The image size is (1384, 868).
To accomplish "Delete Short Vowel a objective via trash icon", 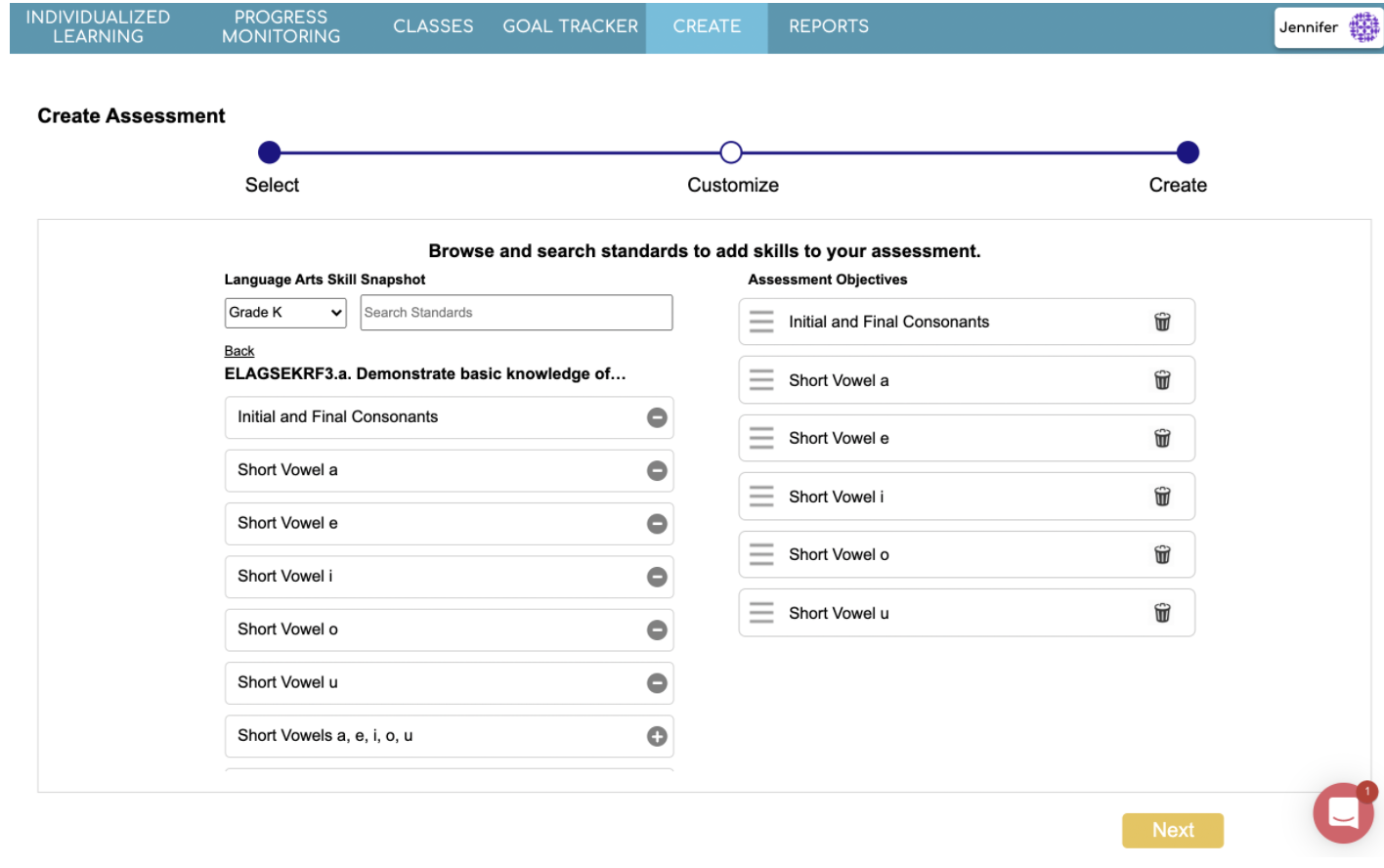I will (x=1162, y=379).
